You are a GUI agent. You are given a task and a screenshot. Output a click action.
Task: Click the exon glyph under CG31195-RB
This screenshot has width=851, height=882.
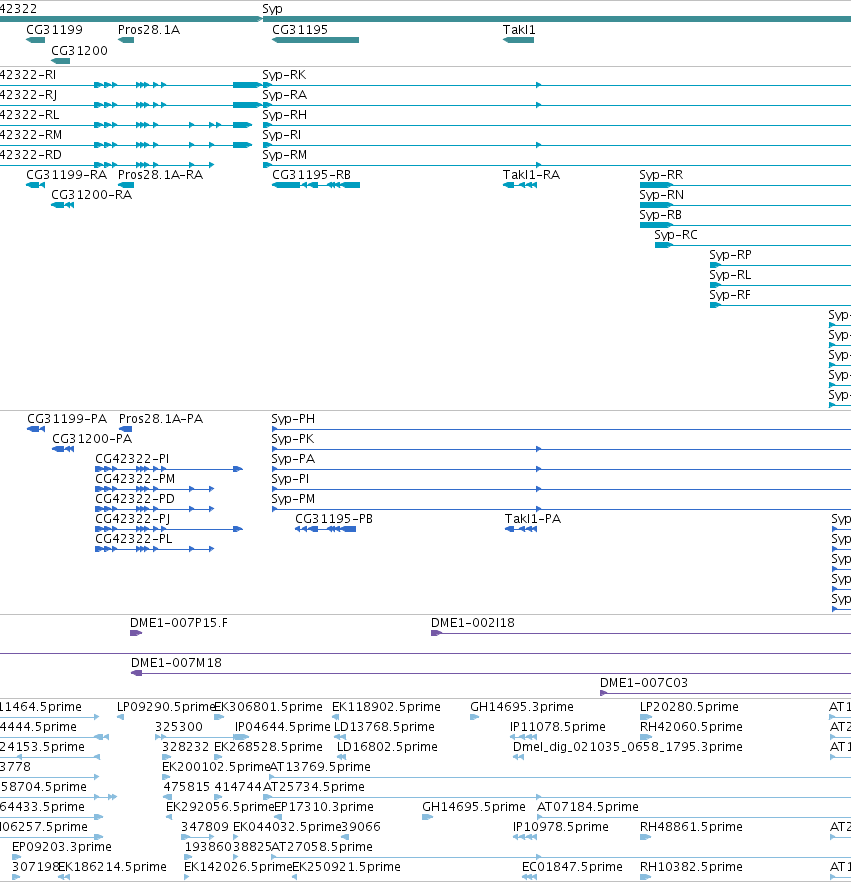click(x=316, y=185)
